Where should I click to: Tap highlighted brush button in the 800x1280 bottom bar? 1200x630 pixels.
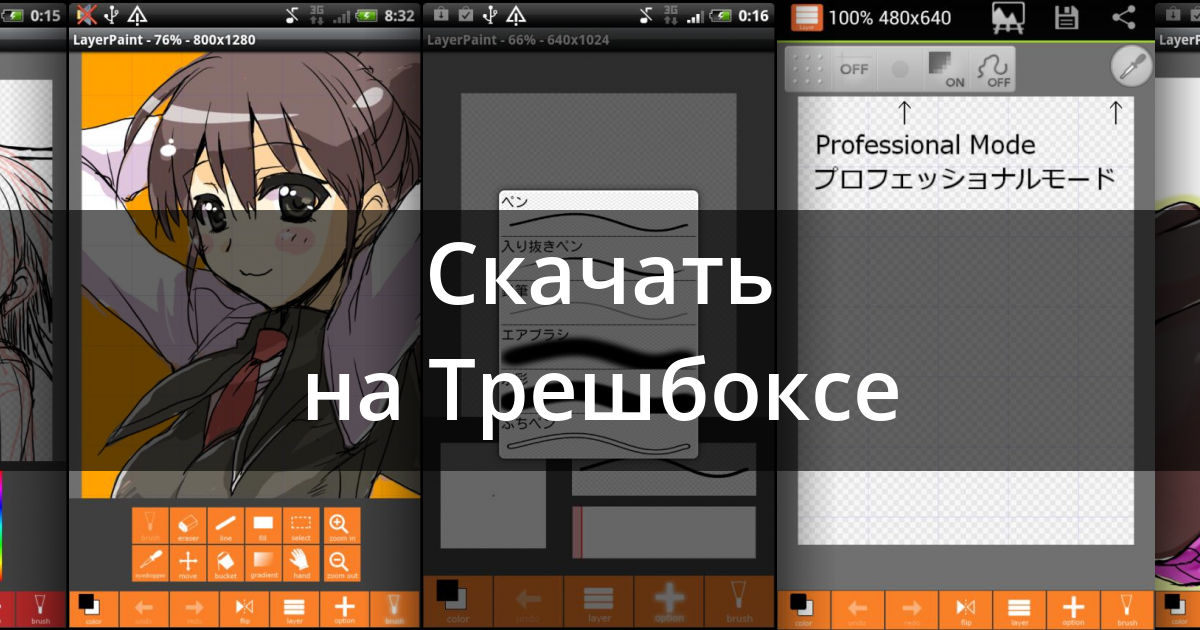(x=394, y=609)
